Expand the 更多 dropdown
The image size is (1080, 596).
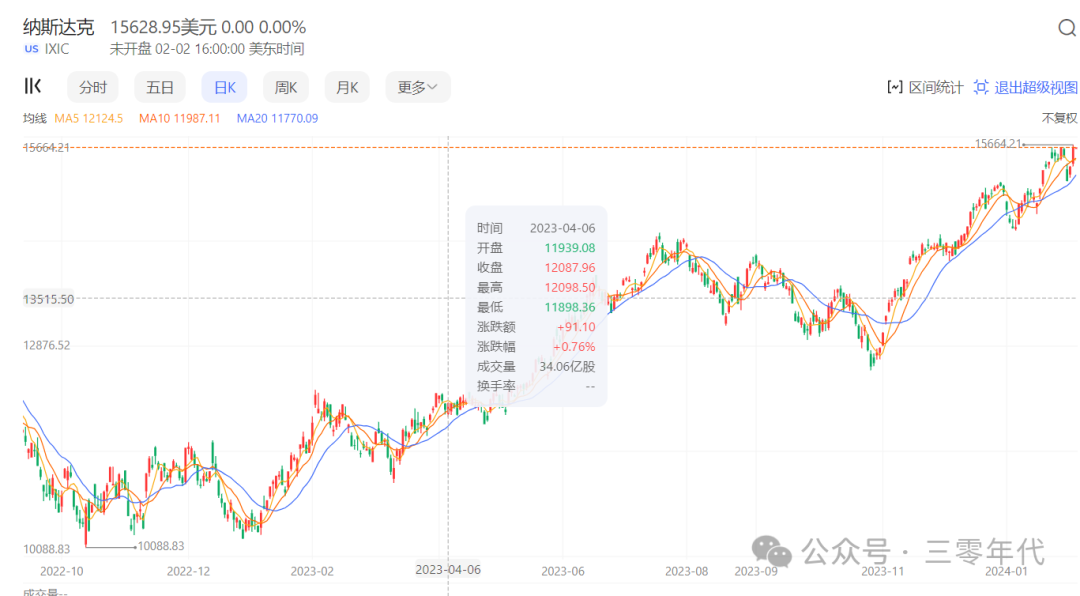pos(417,88)
